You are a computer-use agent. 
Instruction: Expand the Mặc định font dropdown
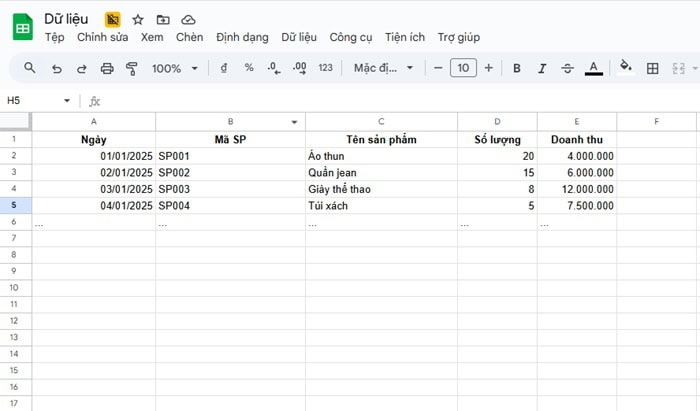click(383, 68)
